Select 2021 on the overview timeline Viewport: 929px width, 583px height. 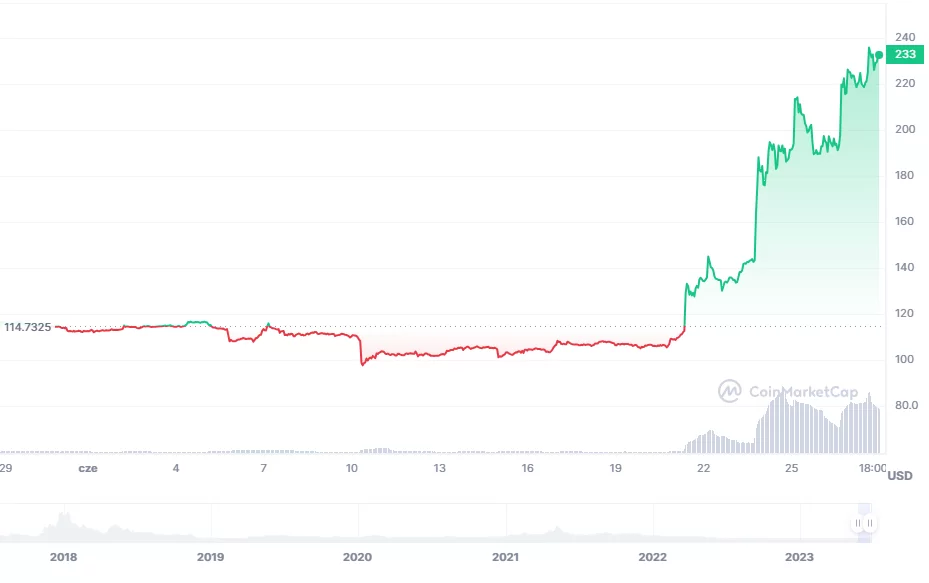pos(505,556)
